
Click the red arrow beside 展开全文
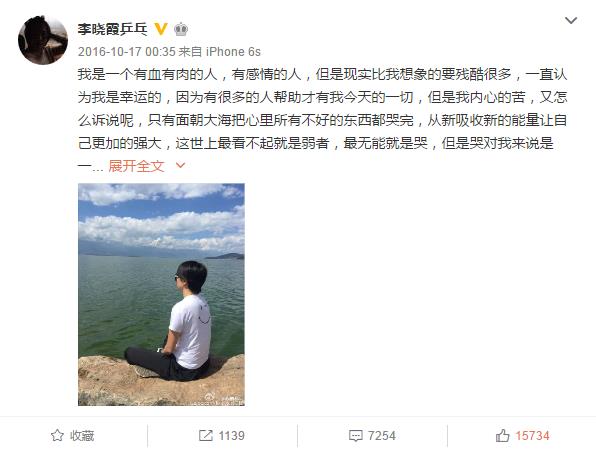[x=180, y=165]
